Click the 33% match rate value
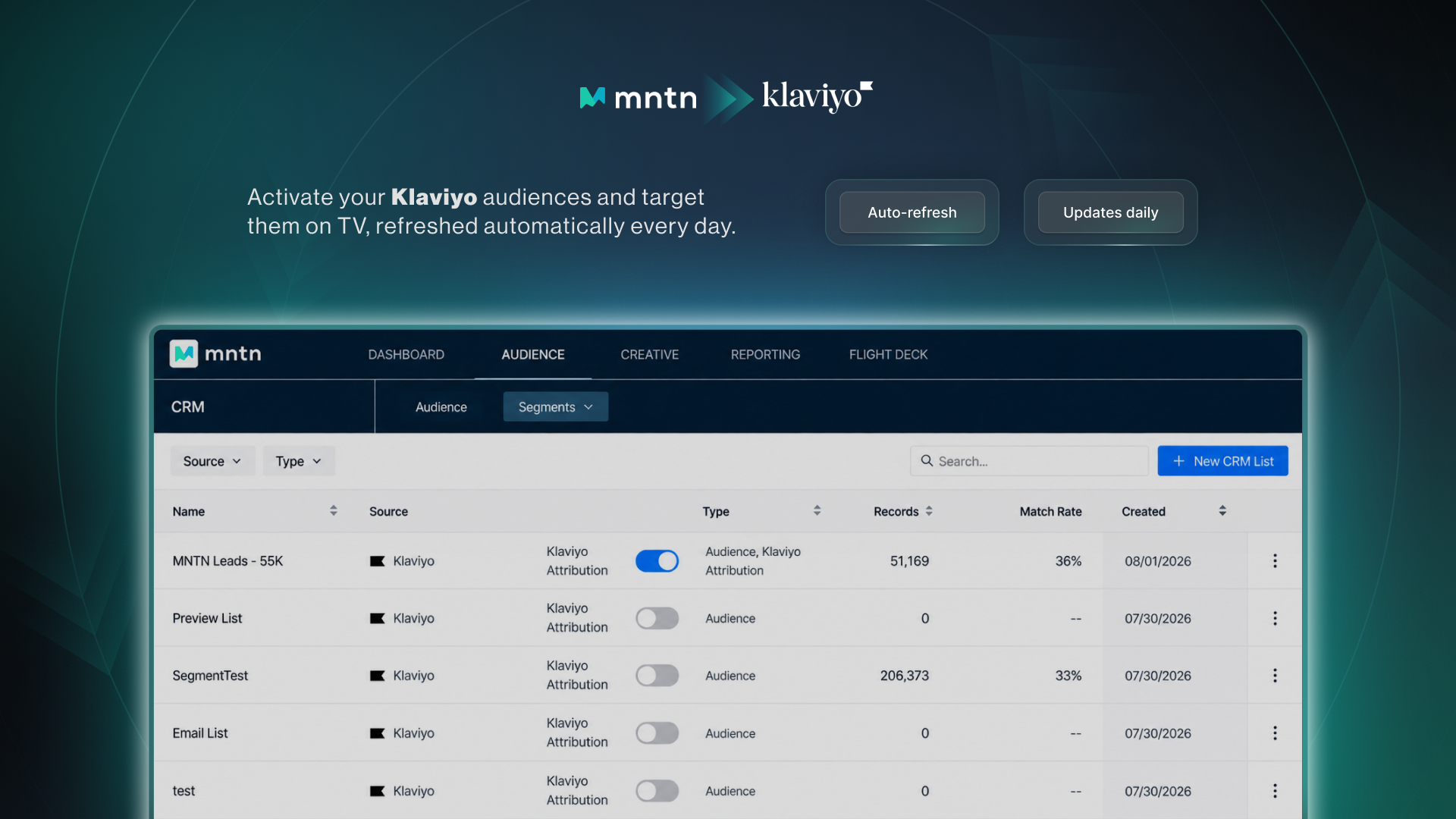The image size is (1456, 819). 1068,676
